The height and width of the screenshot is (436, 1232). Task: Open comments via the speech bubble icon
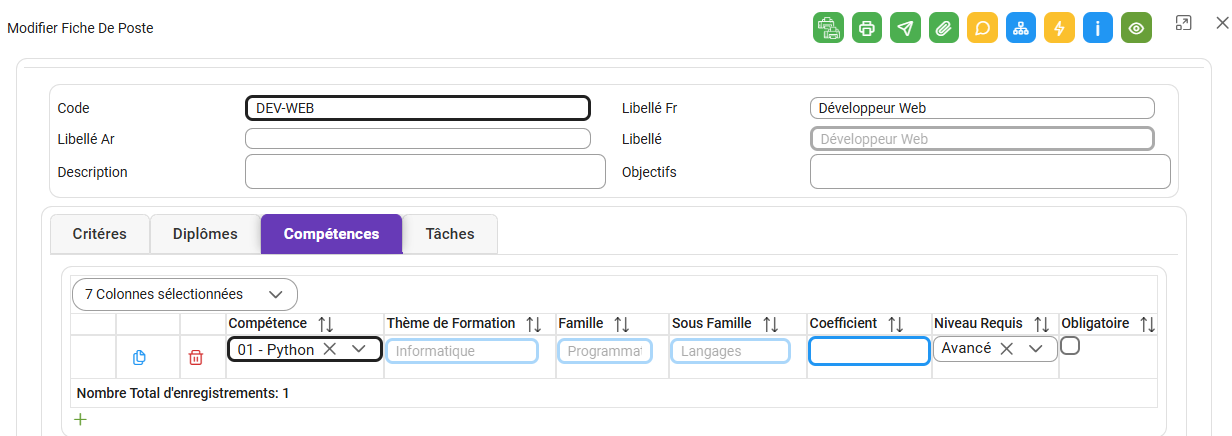click(x=982, y=28)
